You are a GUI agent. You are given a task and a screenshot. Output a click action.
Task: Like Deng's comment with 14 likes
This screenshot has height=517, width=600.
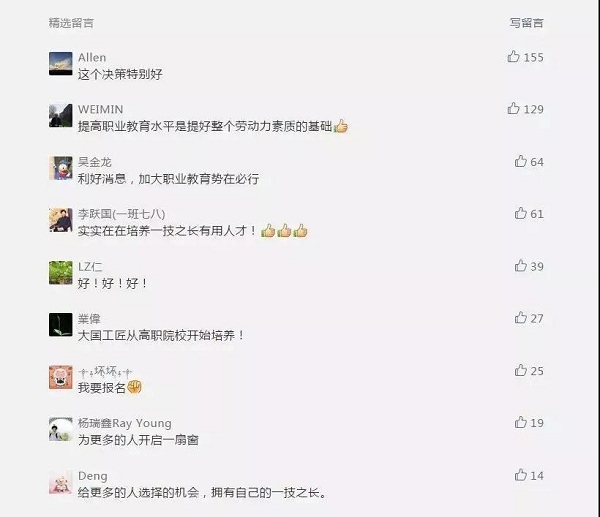coord(520,475)
